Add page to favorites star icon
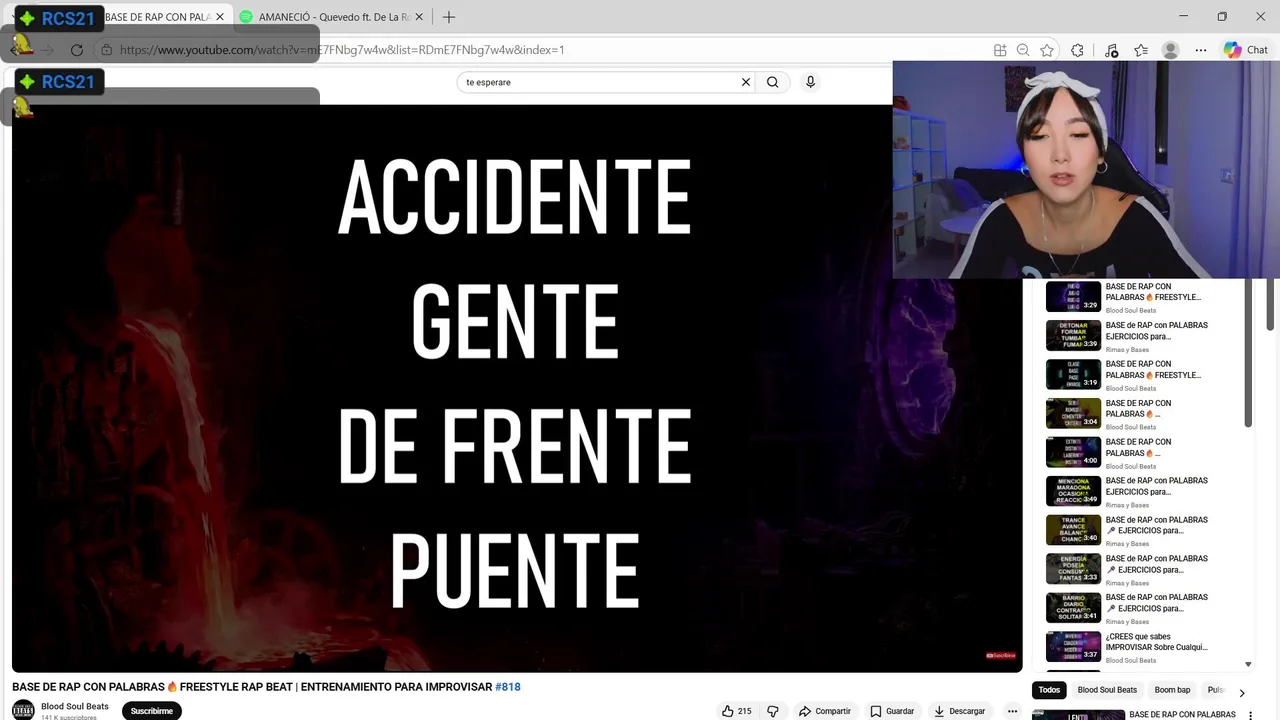This screenshot has height=720, width=1280. (x=1047, y=50)
